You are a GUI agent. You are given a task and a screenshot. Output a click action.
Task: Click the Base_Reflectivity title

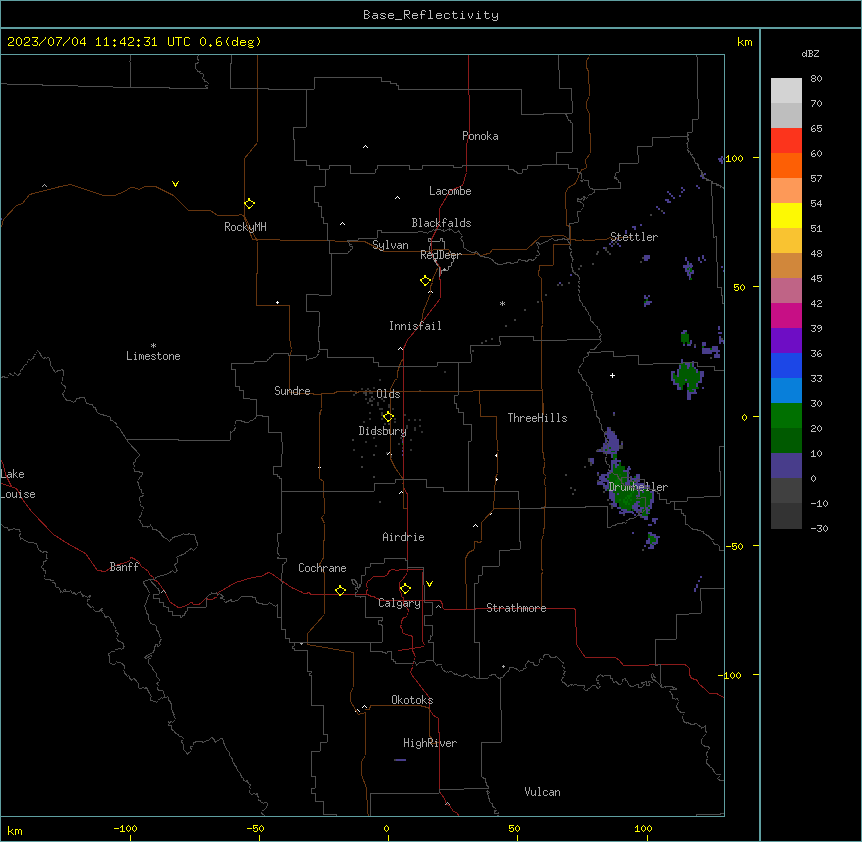(x=431, y=15)
